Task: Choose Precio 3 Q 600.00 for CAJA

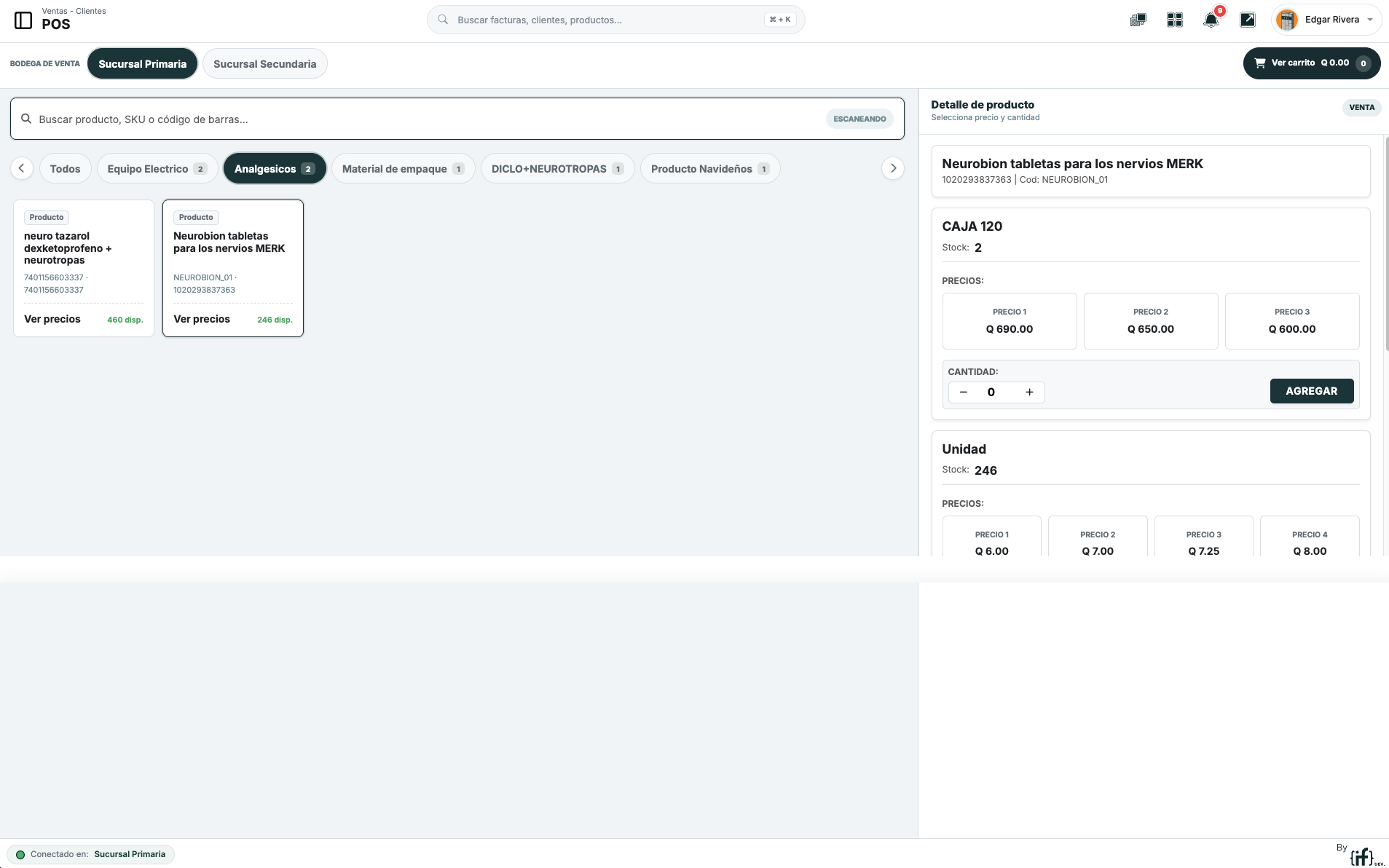Action: (x=1292, y=321)
